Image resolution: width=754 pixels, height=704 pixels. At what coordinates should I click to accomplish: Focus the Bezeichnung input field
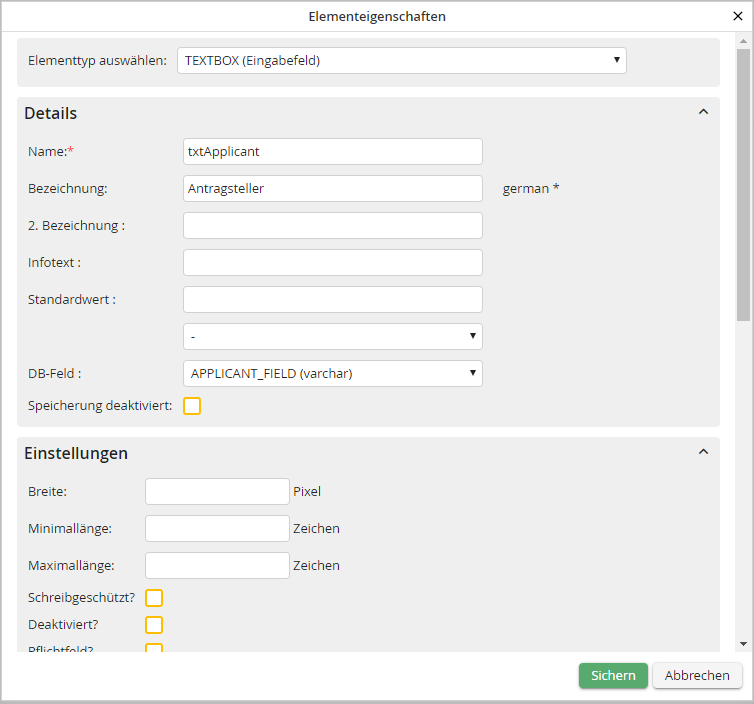click(x=332, y=188)
